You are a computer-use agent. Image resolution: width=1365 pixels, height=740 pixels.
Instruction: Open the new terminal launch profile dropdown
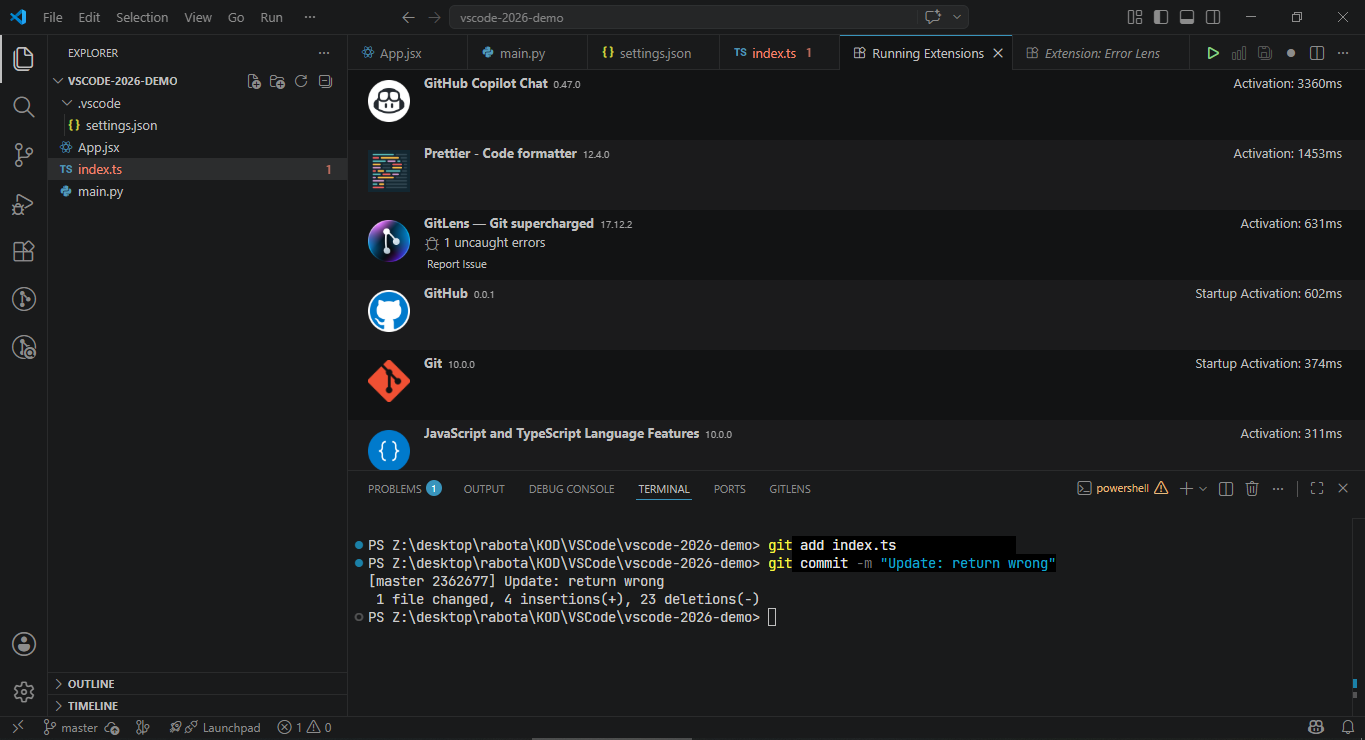[1203, 488]
